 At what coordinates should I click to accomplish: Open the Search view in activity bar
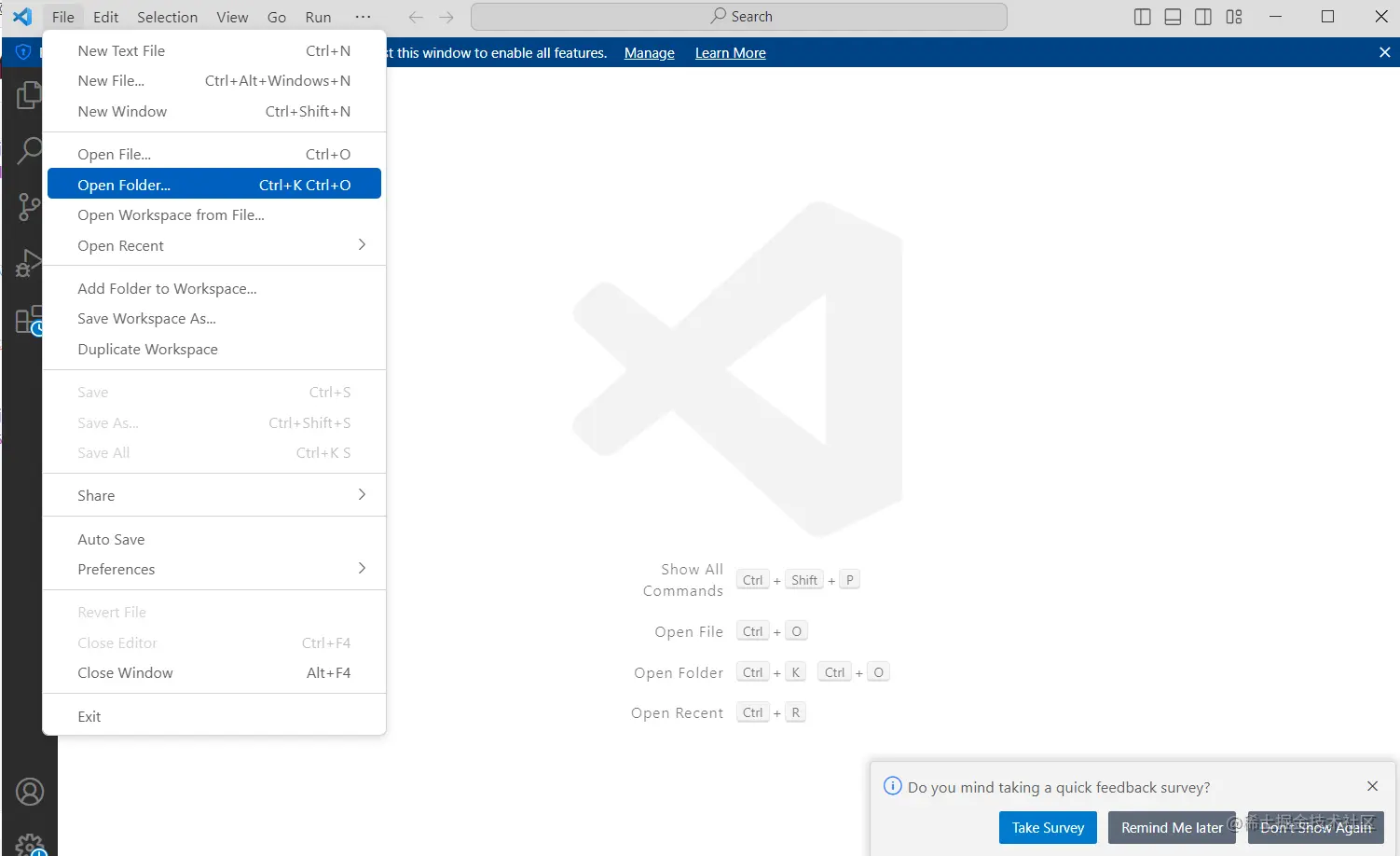point(29,150)
